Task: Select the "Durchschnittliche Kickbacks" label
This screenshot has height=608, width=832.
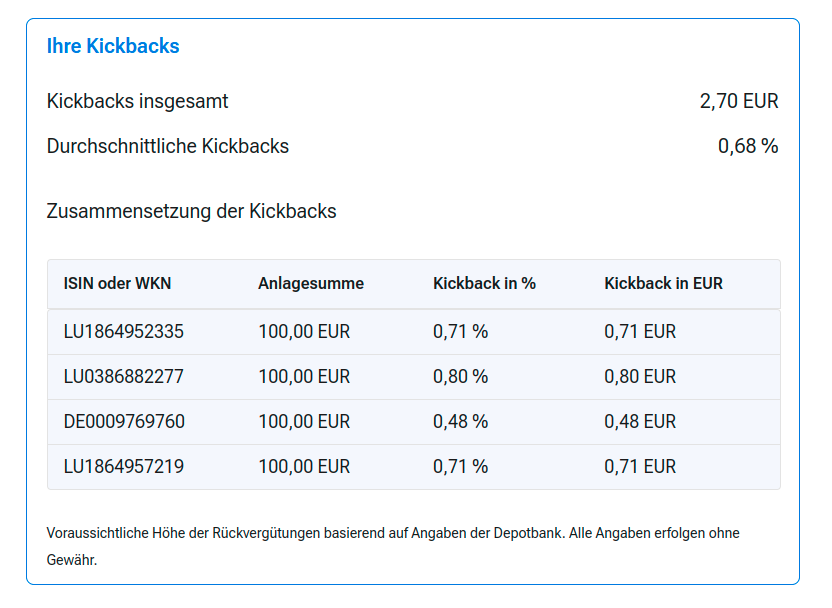Action: (167, 146)
